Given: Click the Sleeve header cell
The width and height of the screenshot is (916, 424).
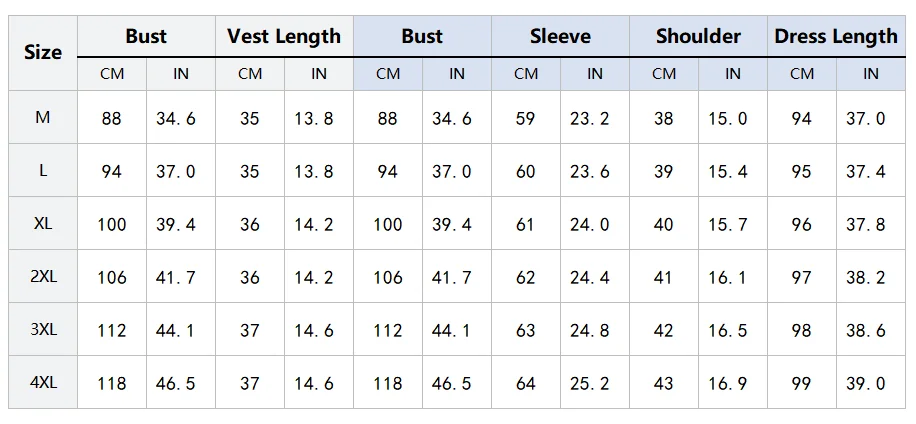Looking at the screenshot, I should click(x=560, y=37).
